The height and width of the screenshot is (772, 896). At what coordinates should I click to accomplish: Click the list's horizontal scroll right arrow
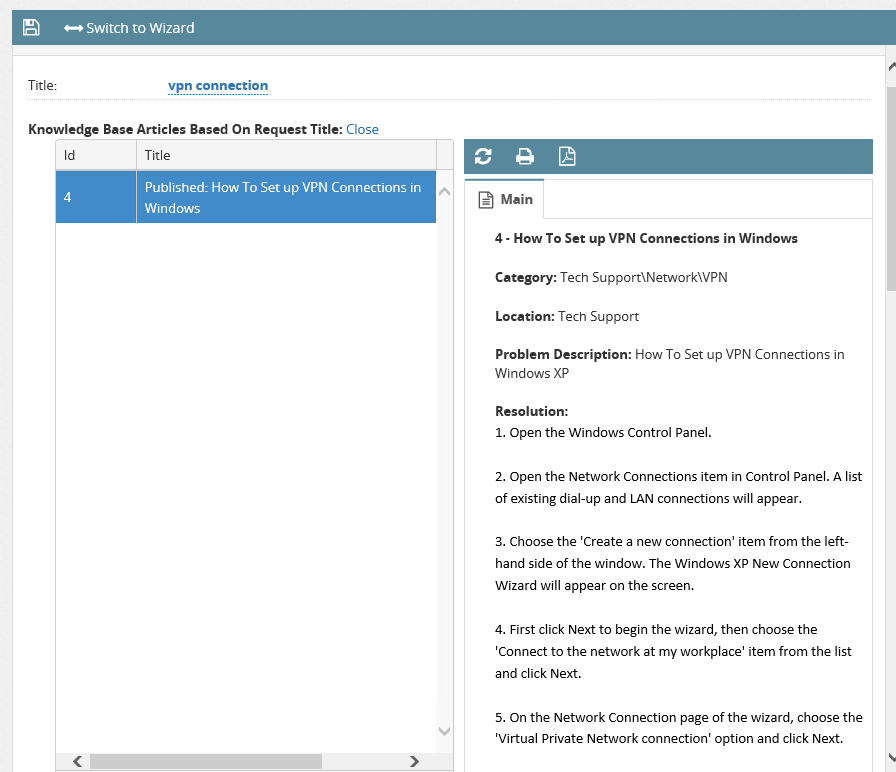[414, 762]
